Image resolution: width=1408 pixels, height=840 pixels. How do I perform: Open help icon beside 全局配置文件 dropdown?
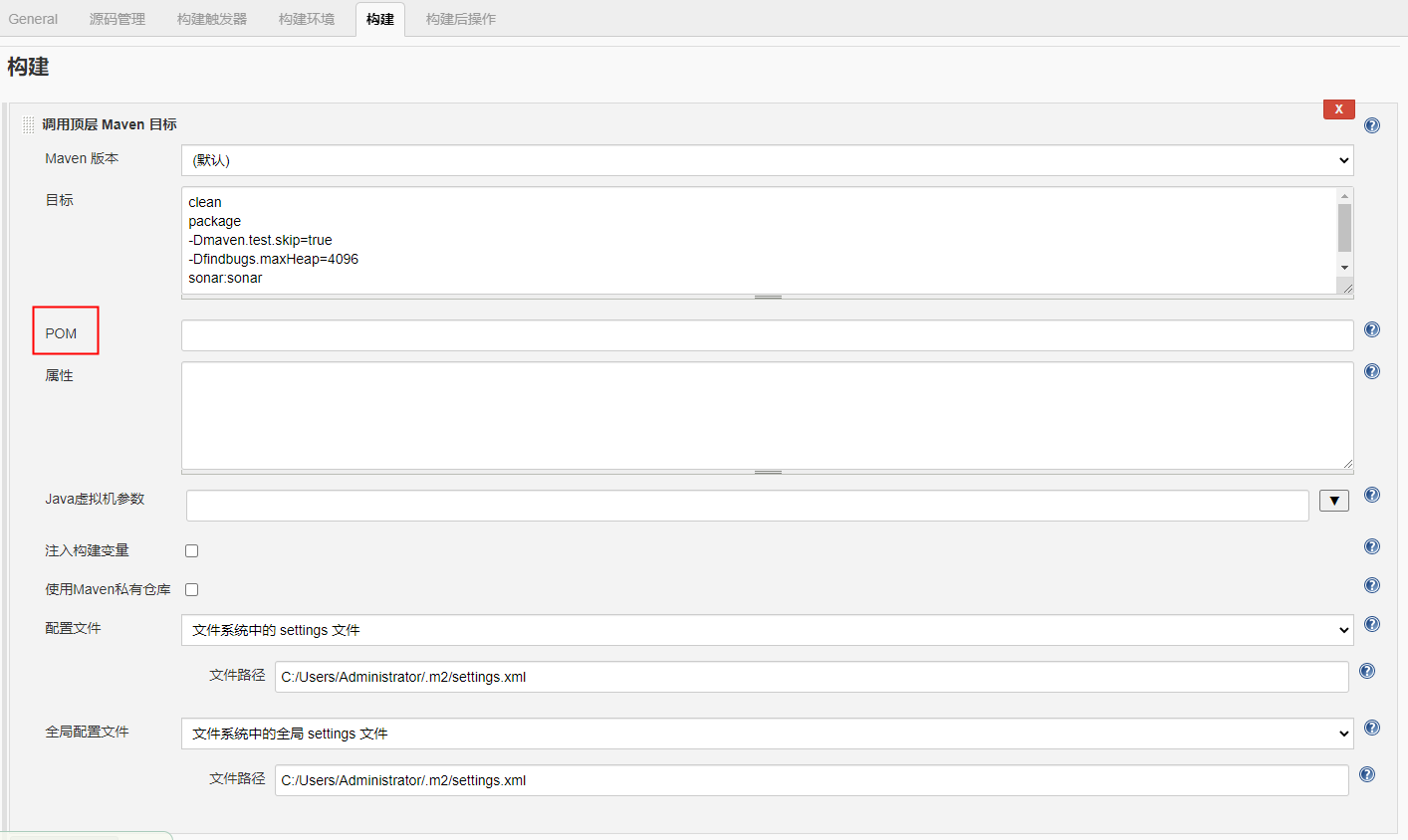tap(1371, 728)
